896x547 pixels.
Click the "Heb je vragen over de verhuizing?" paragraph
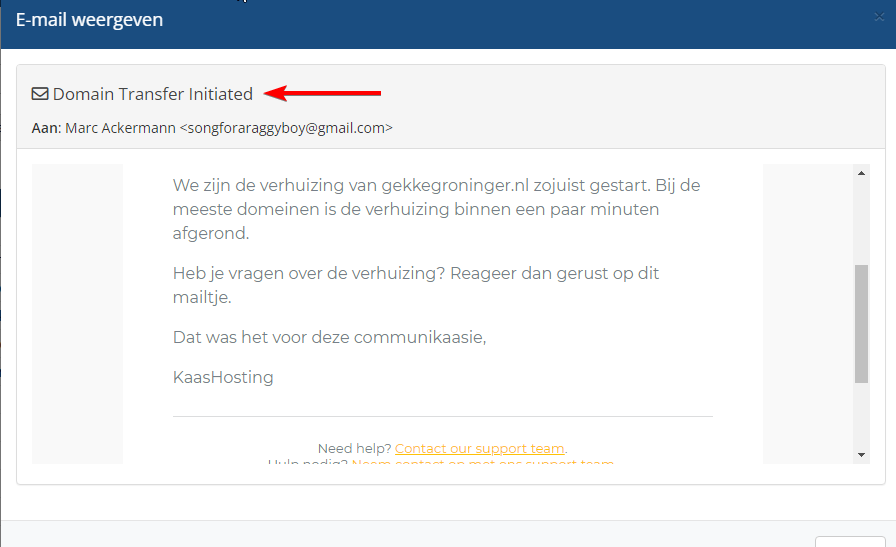click(415, 285)
